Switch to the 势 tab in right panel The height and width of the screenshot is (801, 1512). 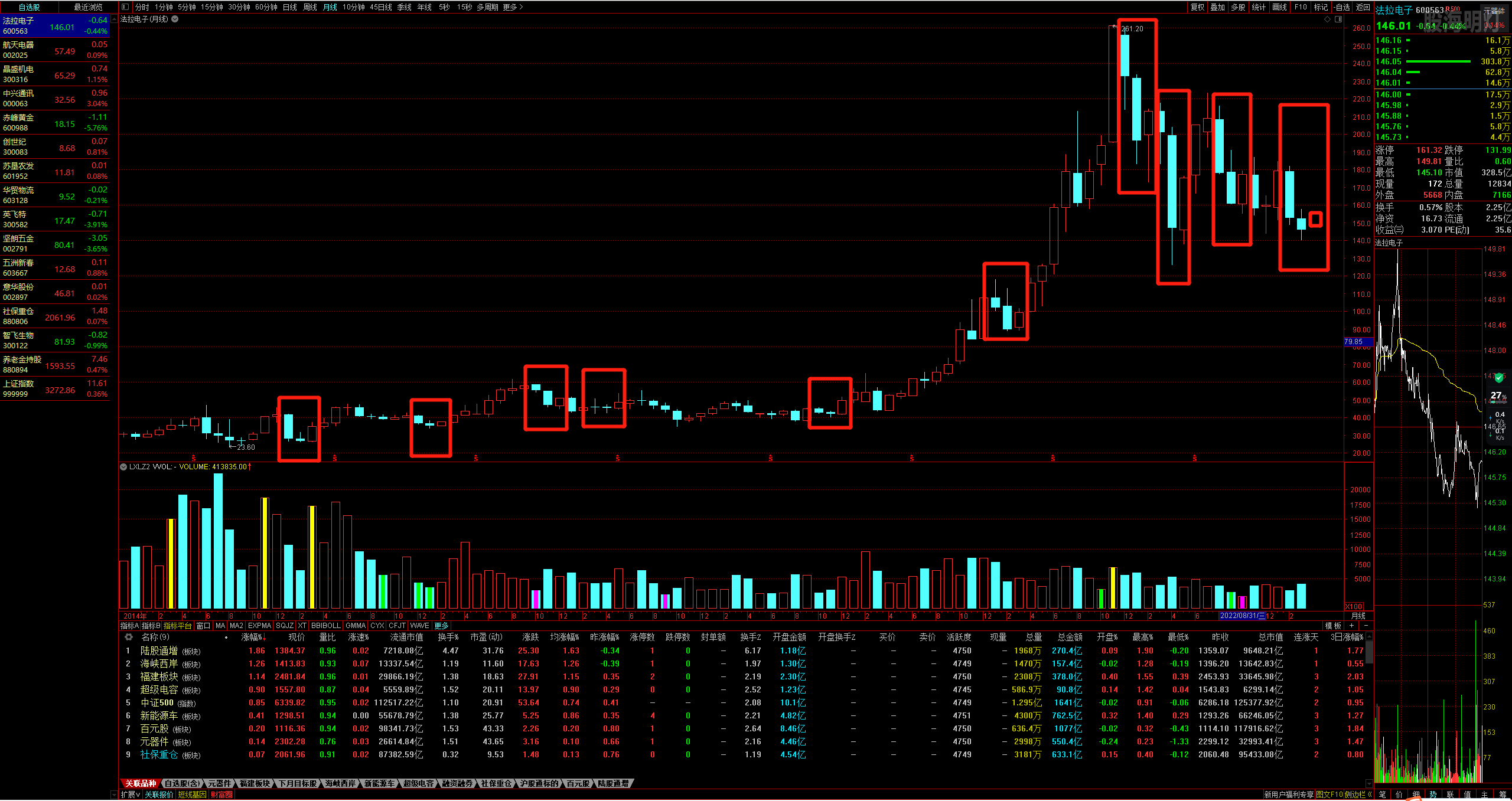point(1433,795)
